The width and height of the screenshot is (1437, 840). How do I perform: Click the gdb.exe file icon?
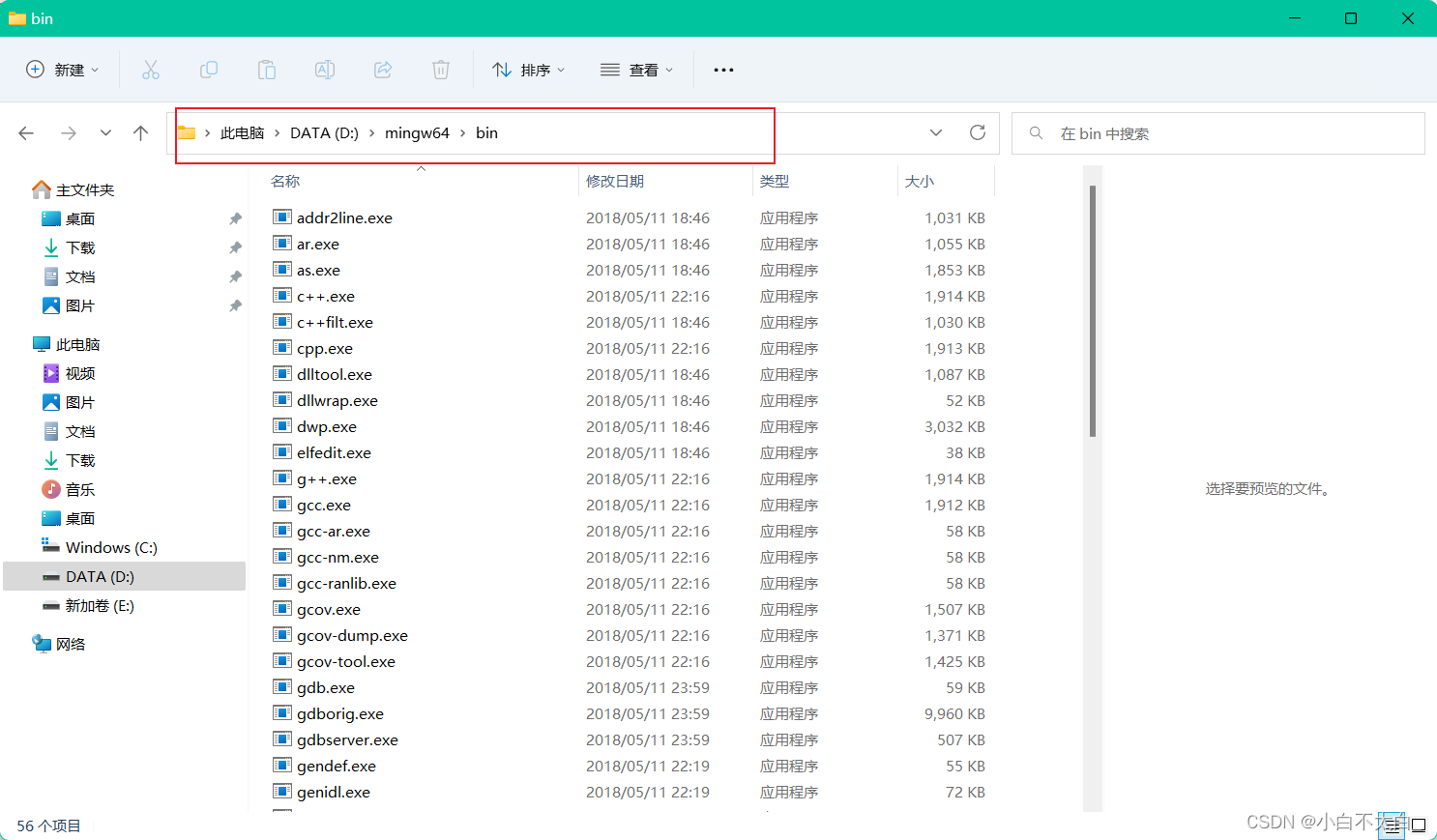[282, 687]
